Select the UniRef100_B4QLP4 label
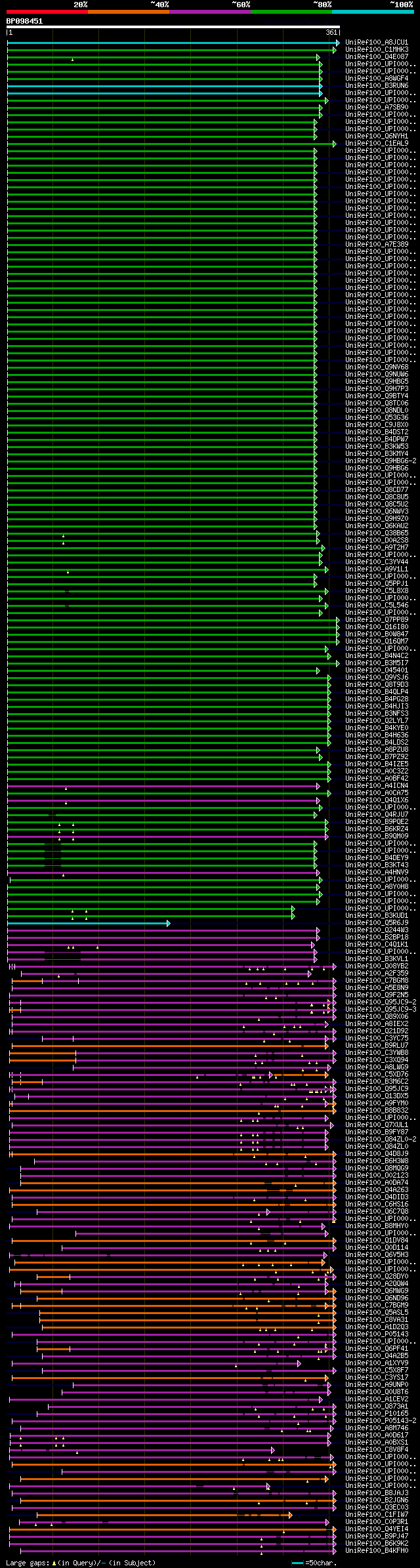Screen dimensions: 420x1568 377,691
